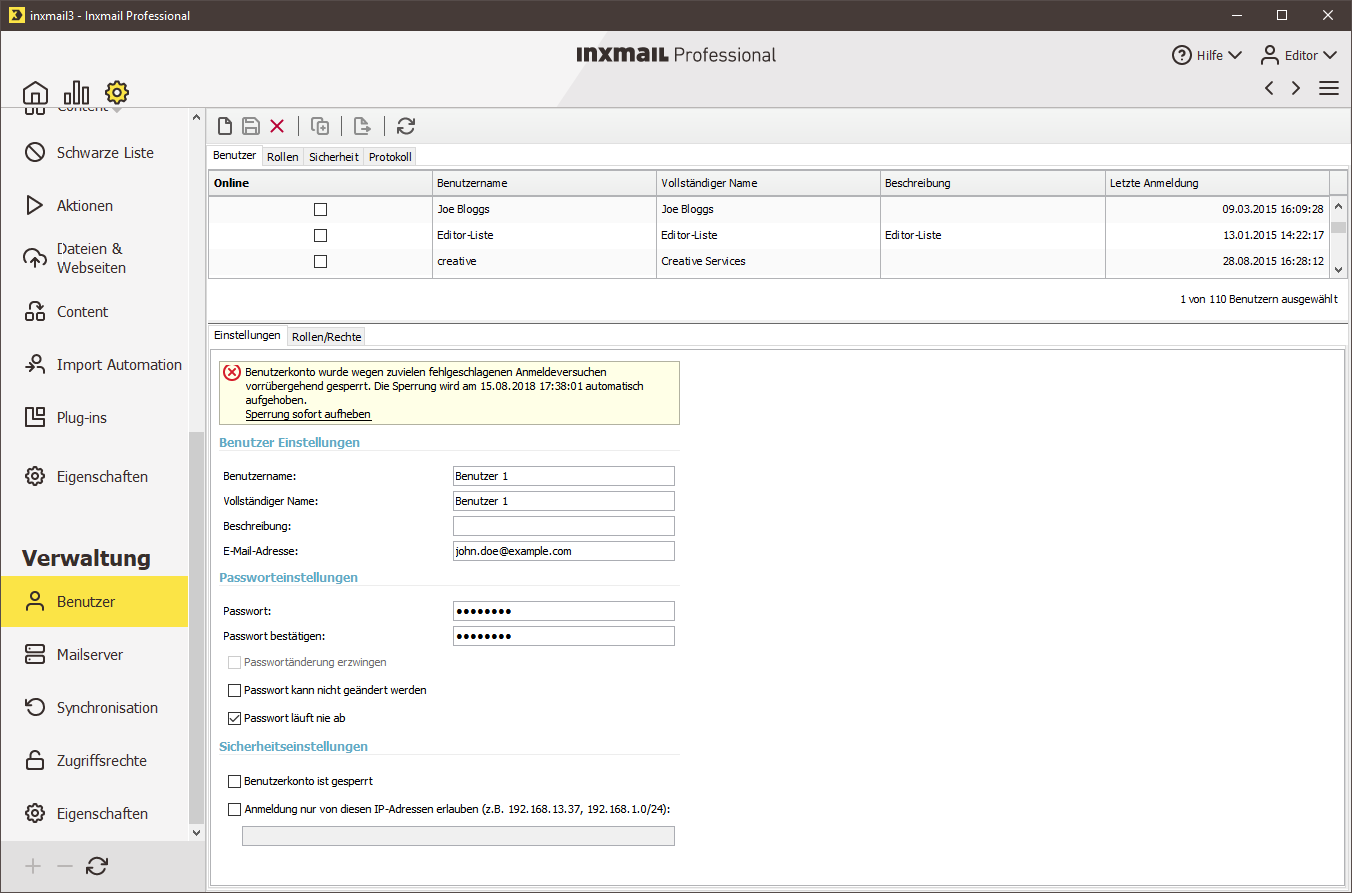1352x893 pixels.
Task: Select the Einstellungen tab
Action: tap(247, 336)
